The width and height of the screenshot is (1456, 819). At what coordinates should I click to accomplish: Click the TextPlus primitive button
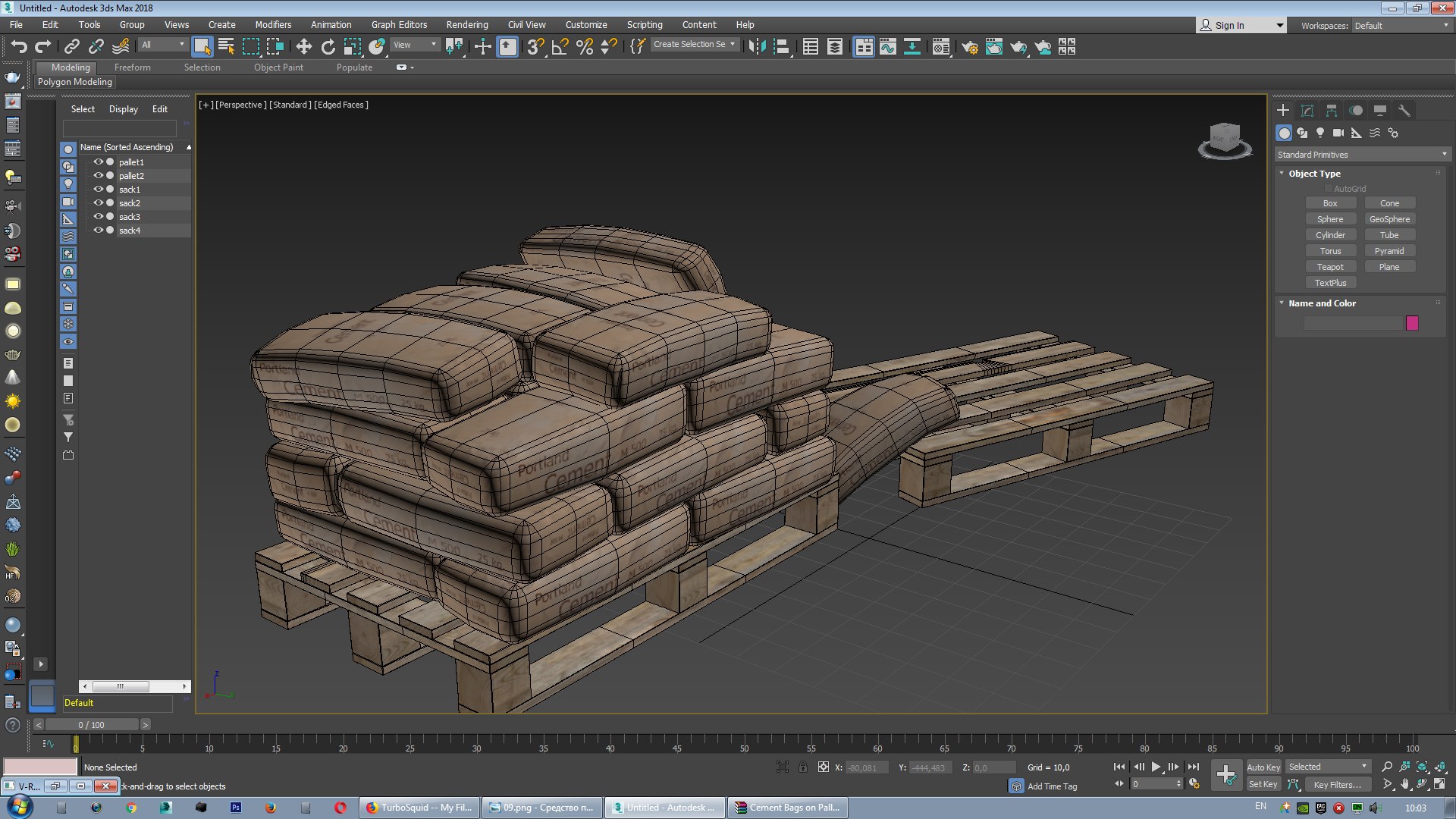[x=1330, y=283]
